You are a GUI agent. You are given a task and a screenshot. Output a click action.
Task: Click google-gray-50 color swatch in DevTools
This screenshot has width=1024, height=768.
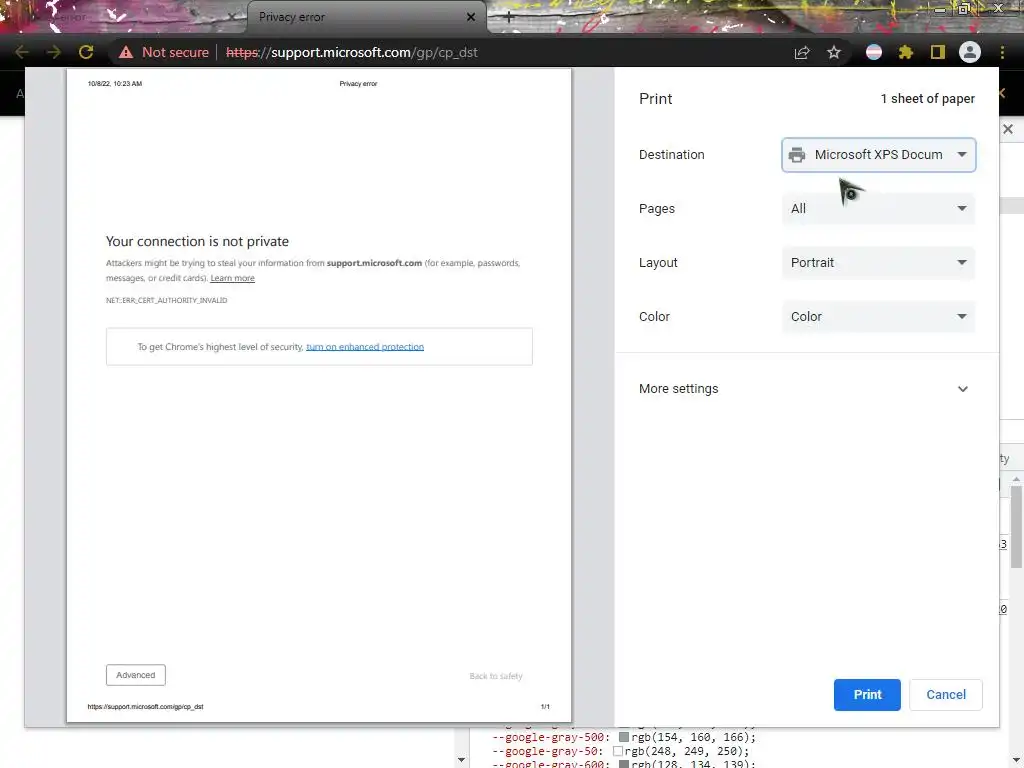click(x=618, y=752)
